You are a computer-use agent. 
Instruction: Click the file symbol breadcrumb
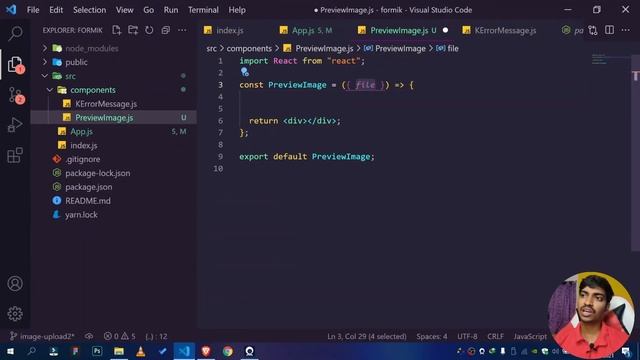pyautogui.click(x=448, y=49)
